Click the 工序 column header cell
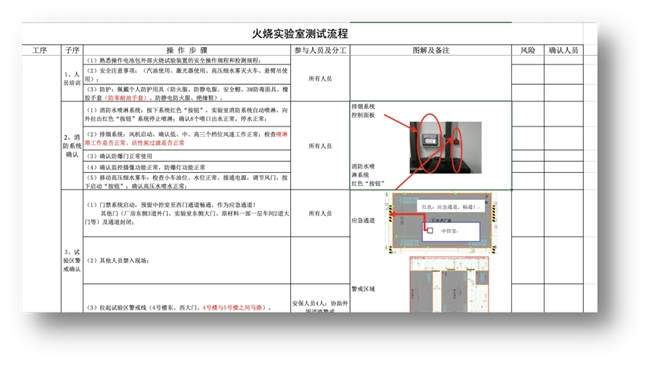Viewport: 650px width, 365px height. coord(40,50)
